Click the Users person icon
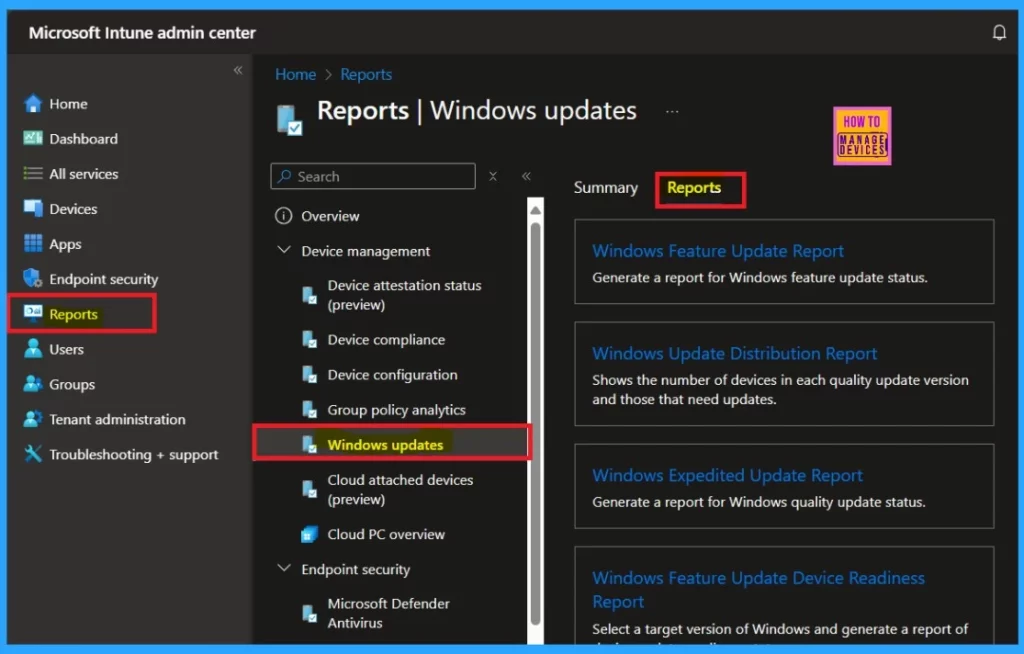Screen dimensions: 1024x654 click(x=33, y=349)
